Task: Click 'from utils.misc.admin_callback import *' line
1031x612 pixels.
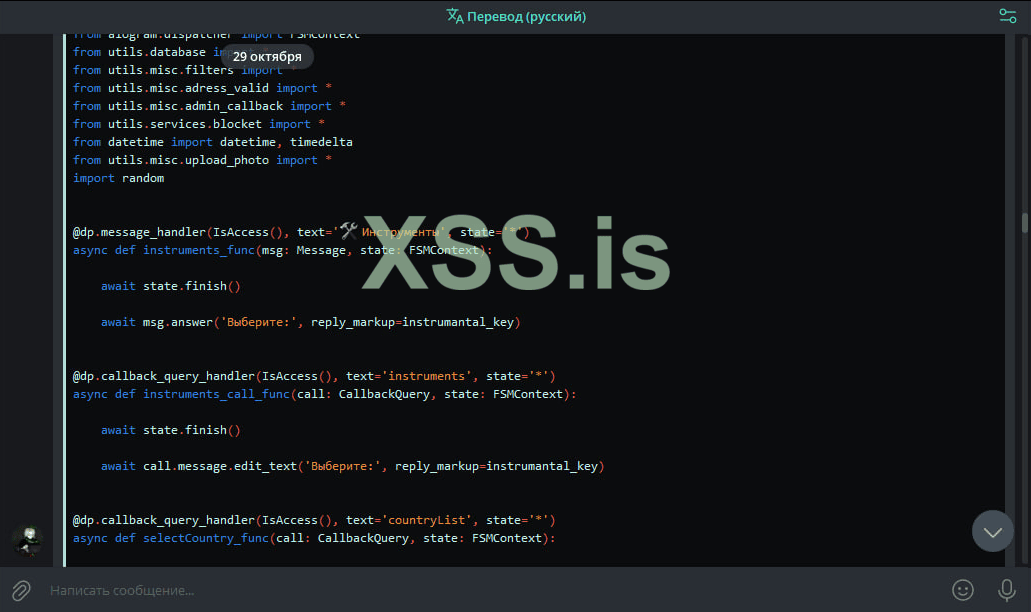Action: (x=209, y=106)
